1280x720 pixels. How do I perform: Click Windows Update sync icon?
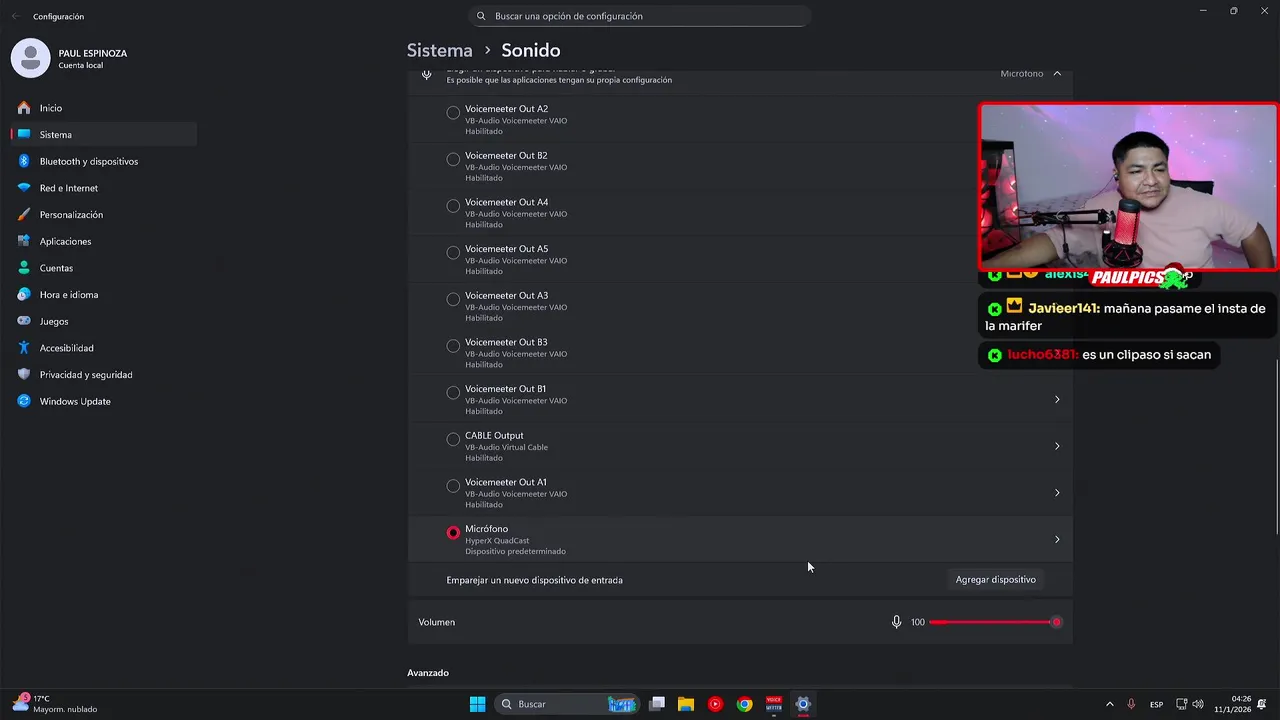(x=24, y=401)
